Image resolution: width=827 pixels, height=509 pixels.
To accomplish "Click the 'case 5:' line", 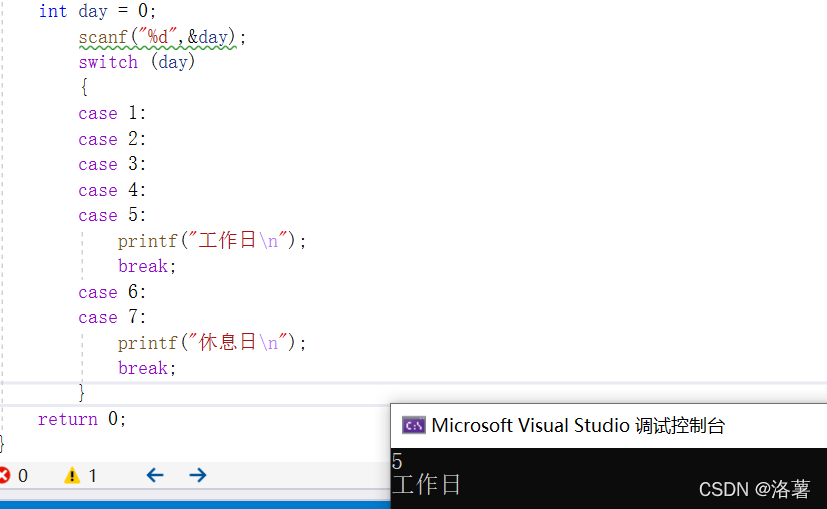I will point(112,215).
